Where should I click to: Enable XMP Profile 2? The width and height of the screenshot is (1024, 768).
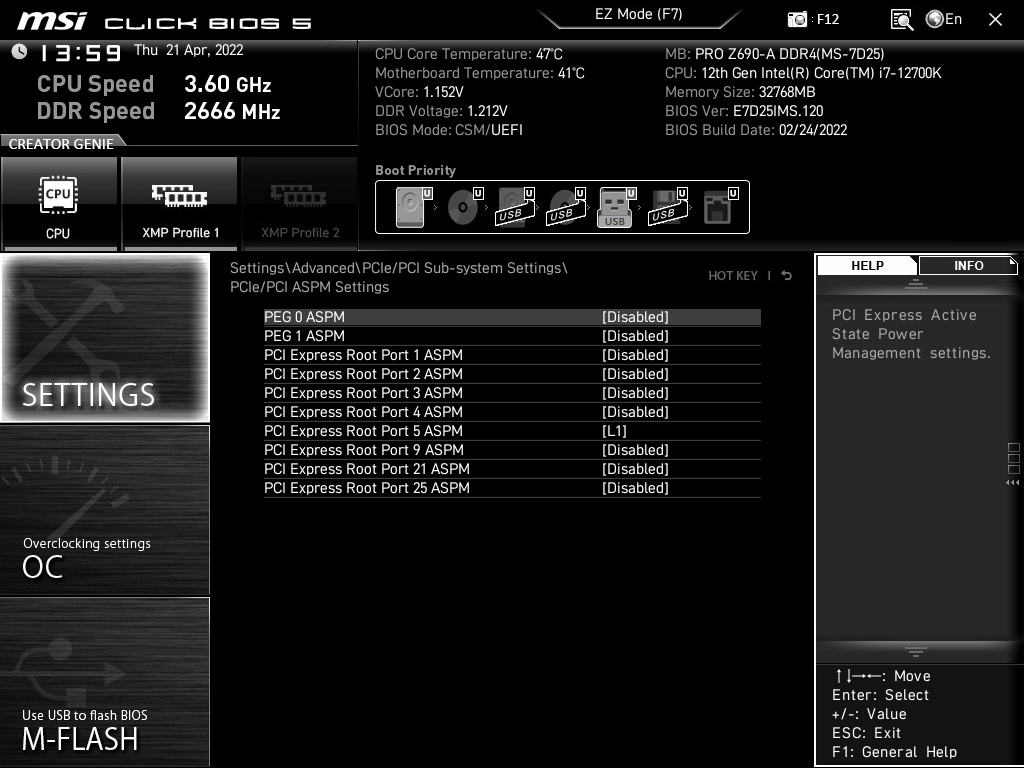pyautogui.click(x=300, y=203)
